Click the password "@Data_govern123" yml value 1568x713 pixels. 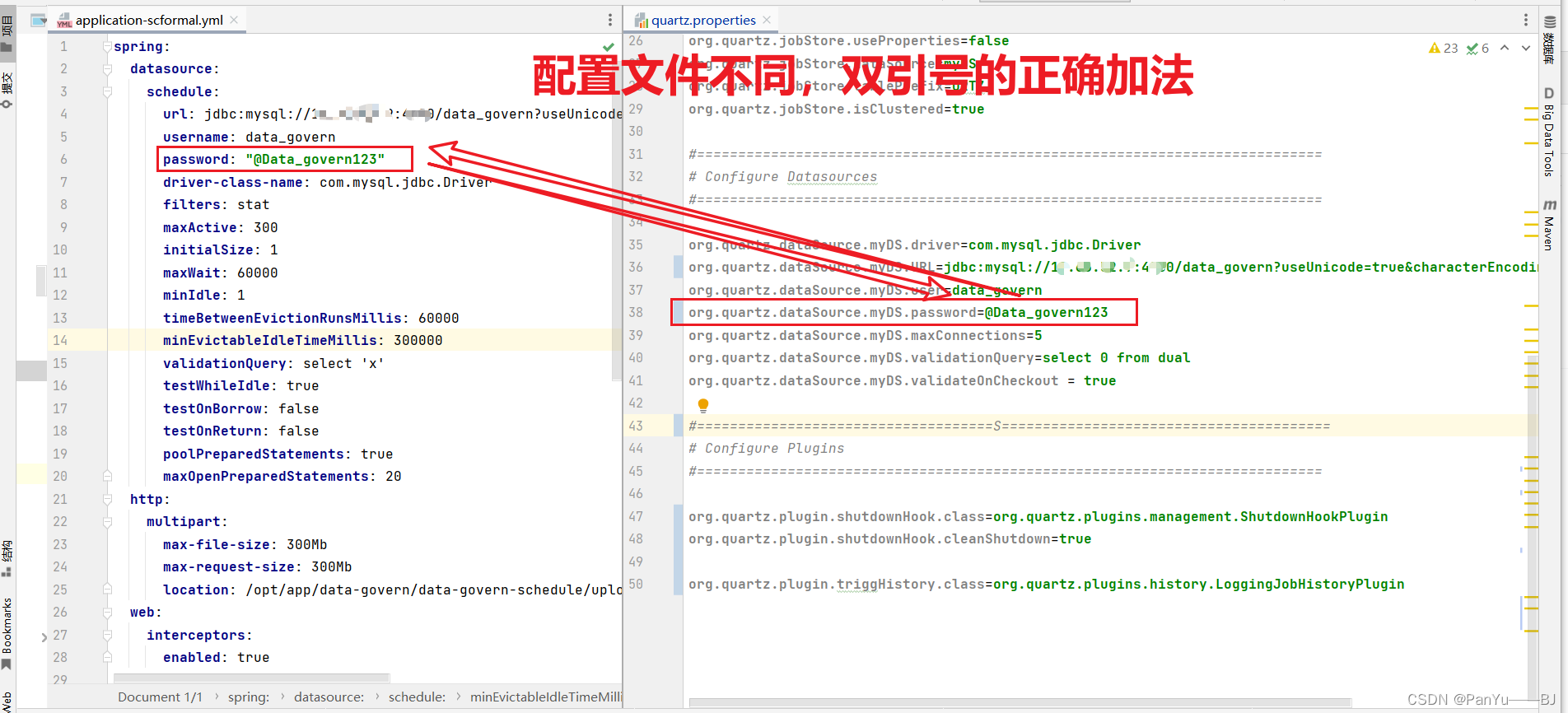pos(315,160)
